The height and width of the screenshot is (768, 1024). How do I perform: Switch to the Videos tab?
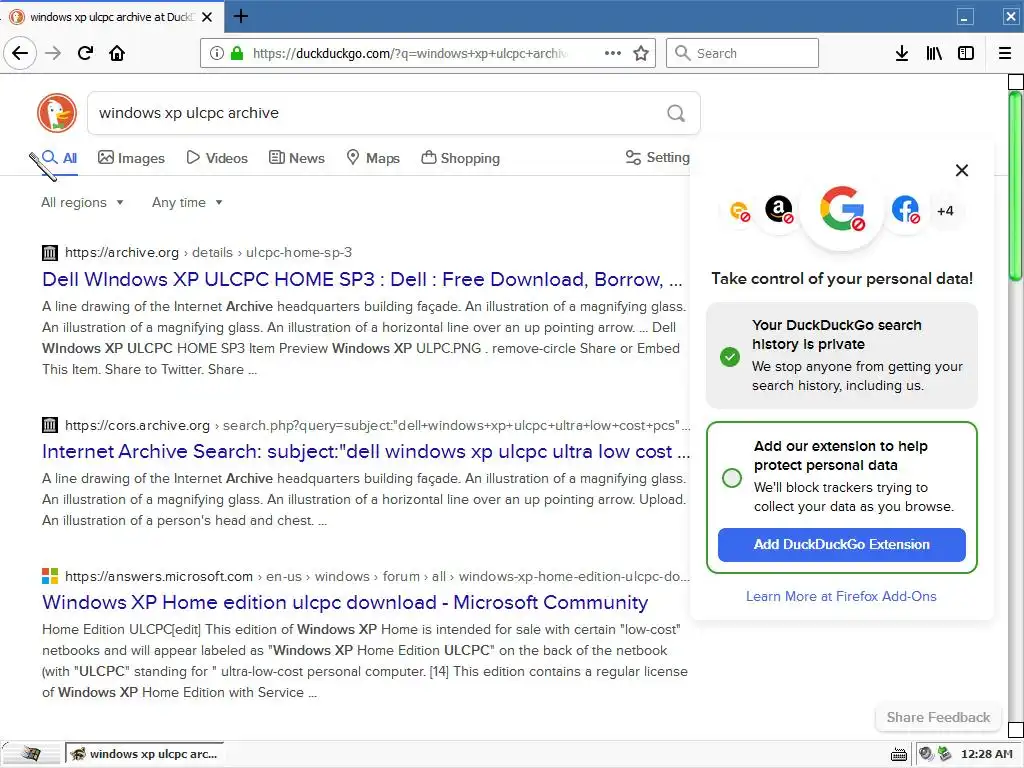pos(217,158)
